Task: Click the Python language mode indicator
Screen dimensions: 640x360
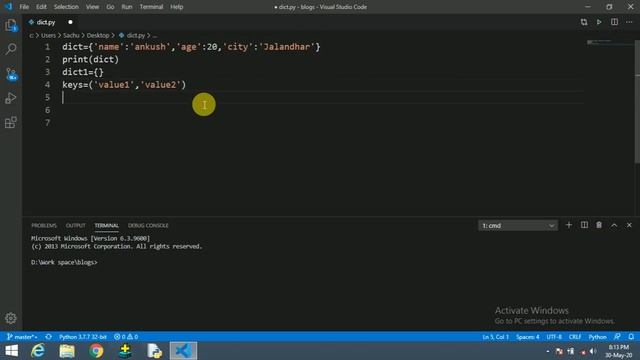Action: coord(597,337)
